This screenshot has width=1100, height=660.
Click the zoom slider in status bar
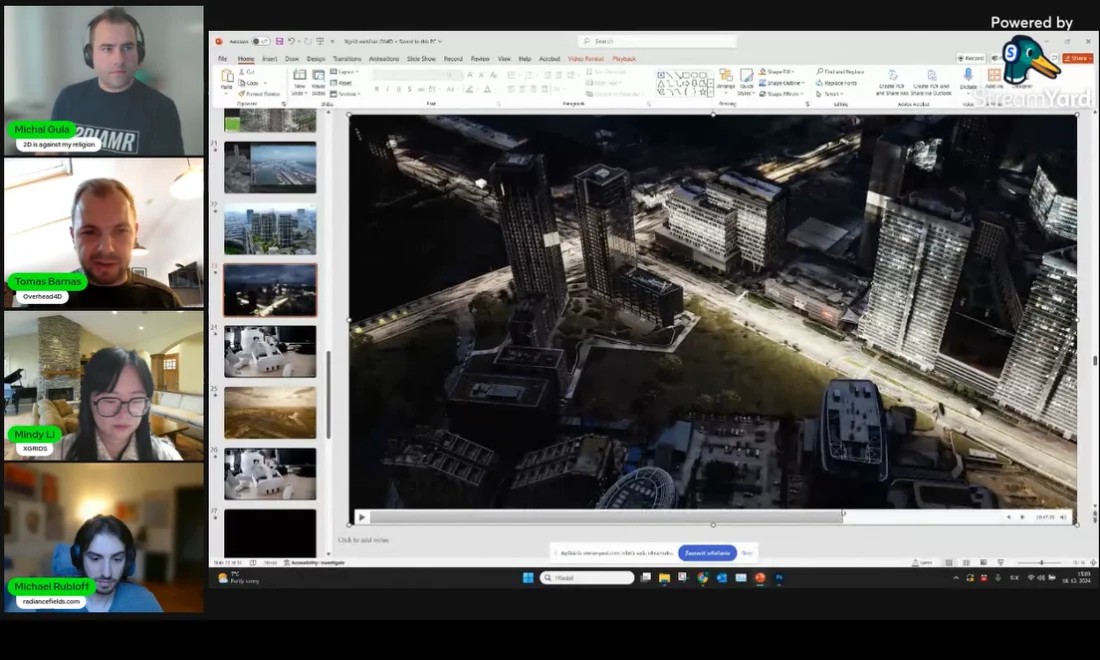pyautogui.click(x=1042, y=563)
